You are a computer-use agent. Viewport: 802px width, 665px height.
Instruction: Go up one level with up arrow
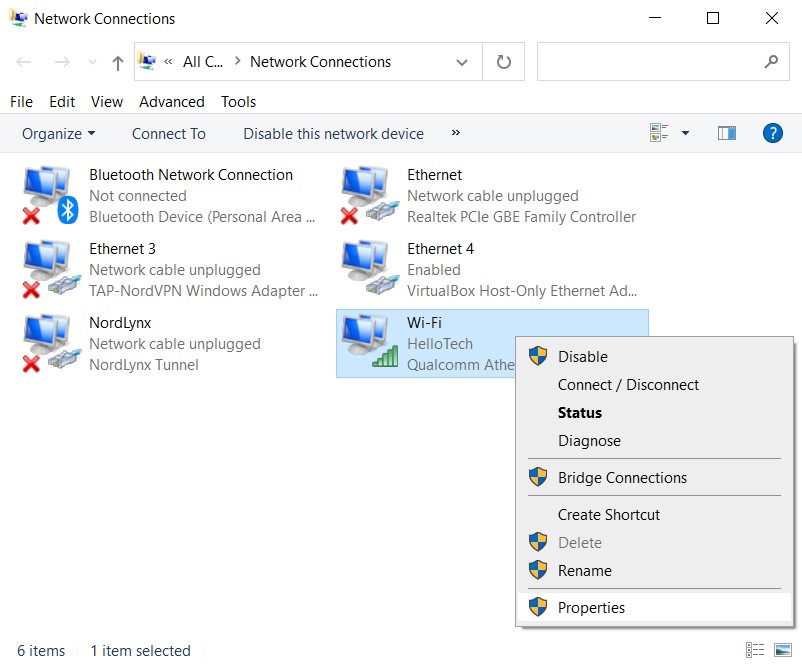click(x=118, y=62)
